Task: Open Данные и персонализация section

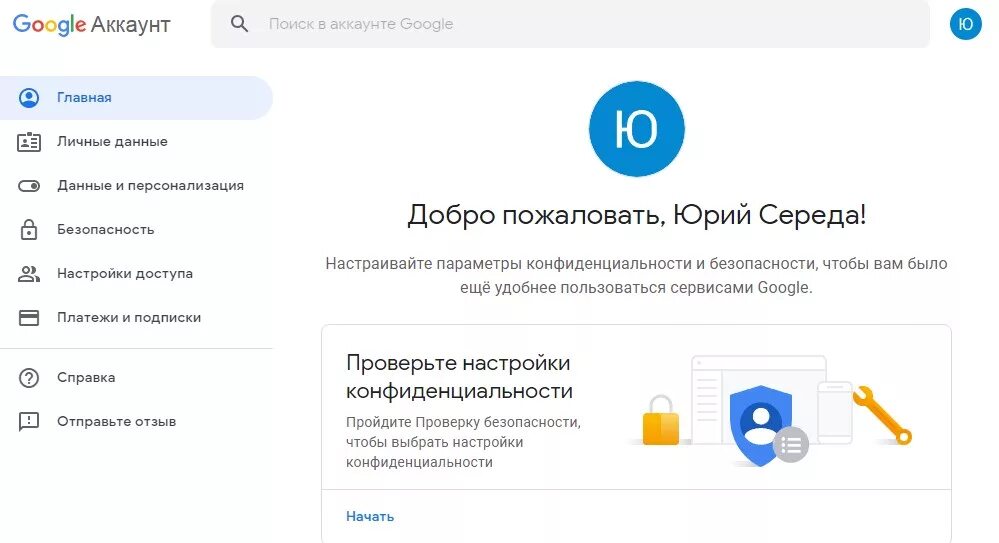Action: 136,185
